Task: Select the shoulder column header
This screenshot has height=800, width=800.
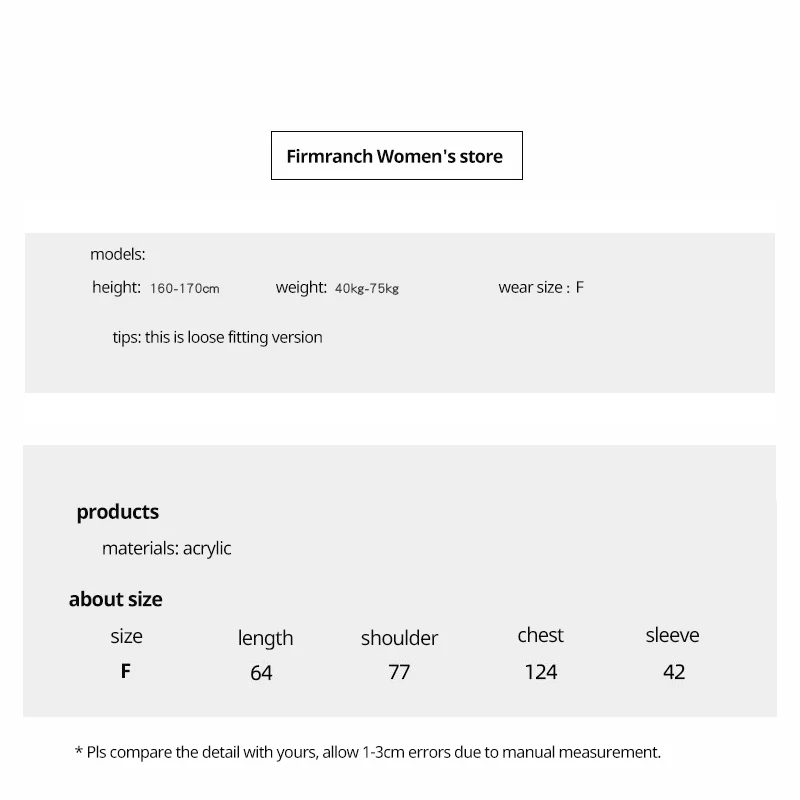Action: [399, 638]
